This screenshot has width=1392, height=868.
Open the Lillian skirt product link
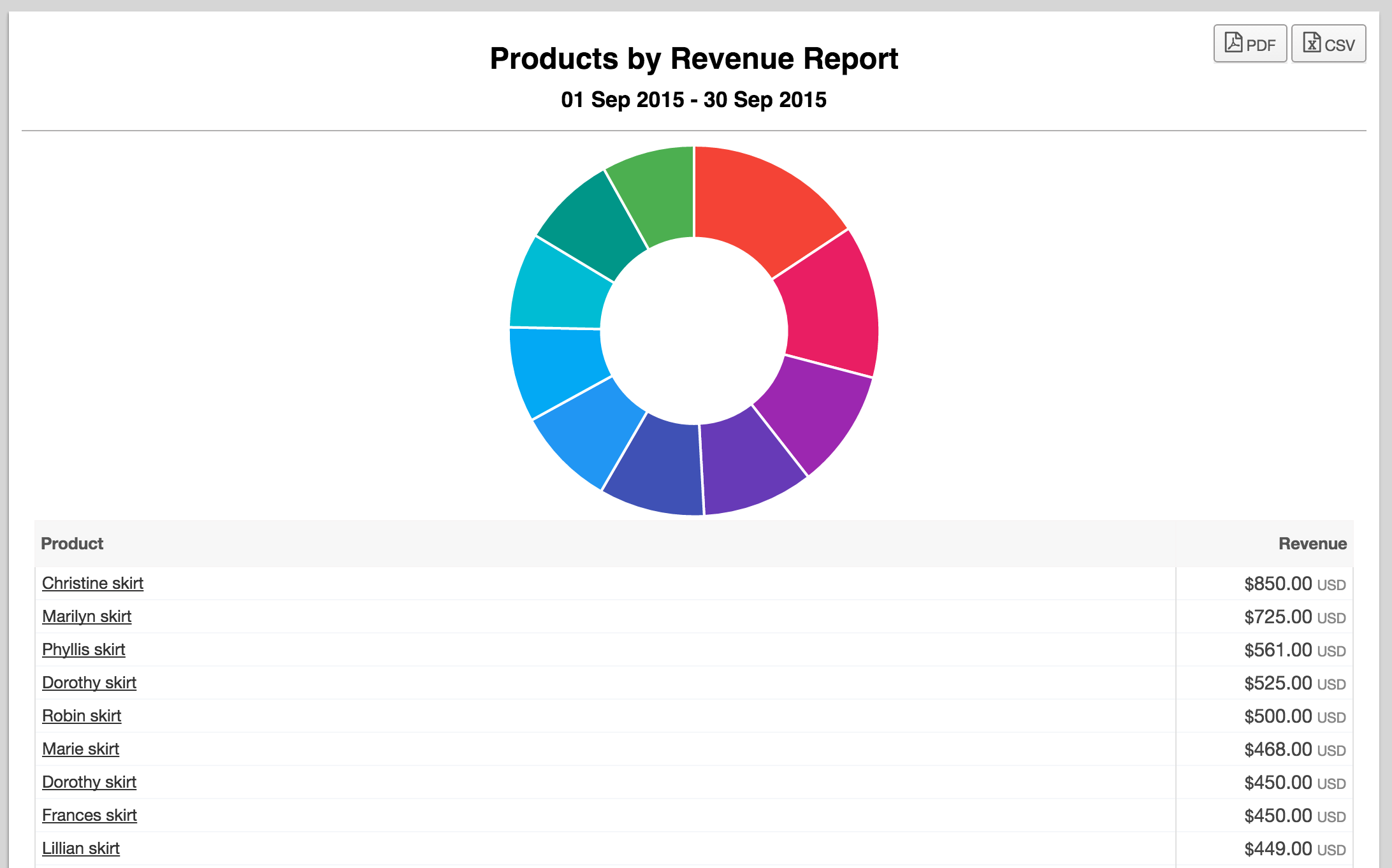81,848
